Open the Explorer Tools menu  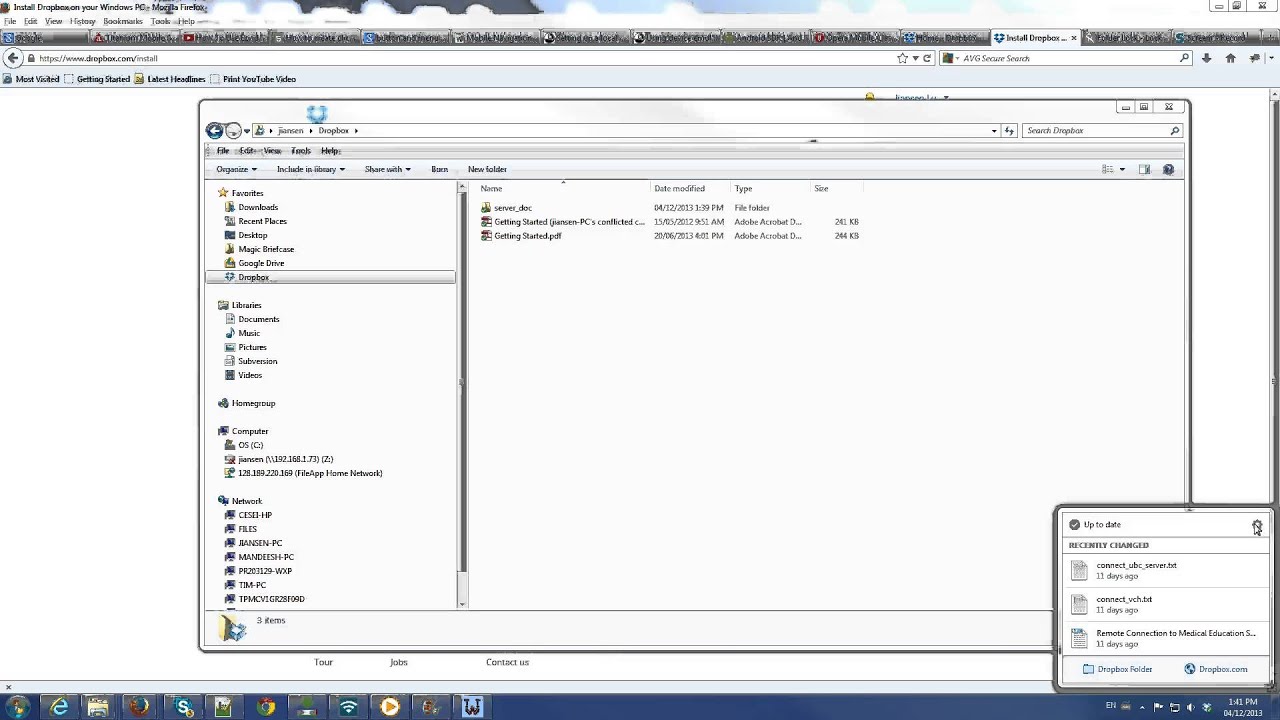(x=301, y=151)
